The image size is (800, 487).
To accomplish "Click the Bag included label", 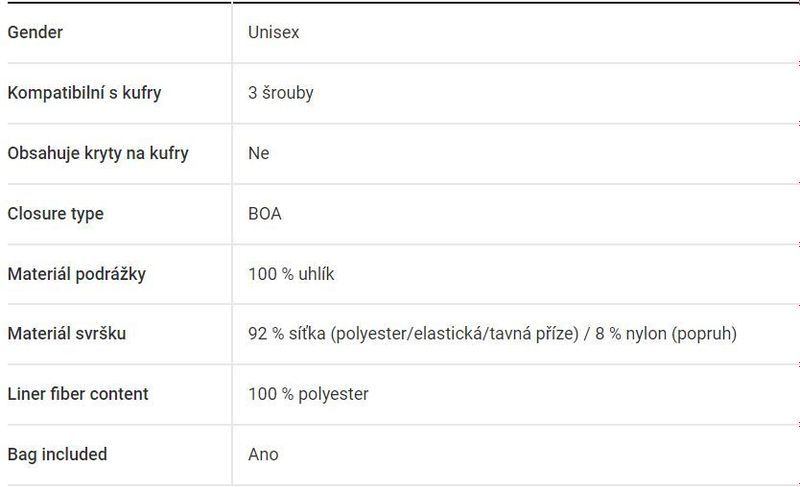I will click(x=57, y=454).
